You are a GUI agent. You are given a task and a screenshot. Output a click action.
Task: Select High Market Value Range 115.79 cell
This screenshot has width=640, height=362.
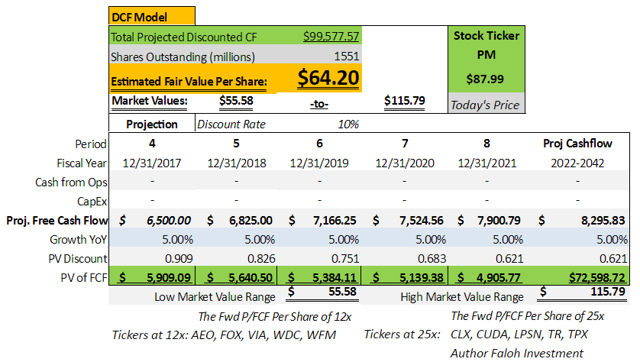pos(582,292)
